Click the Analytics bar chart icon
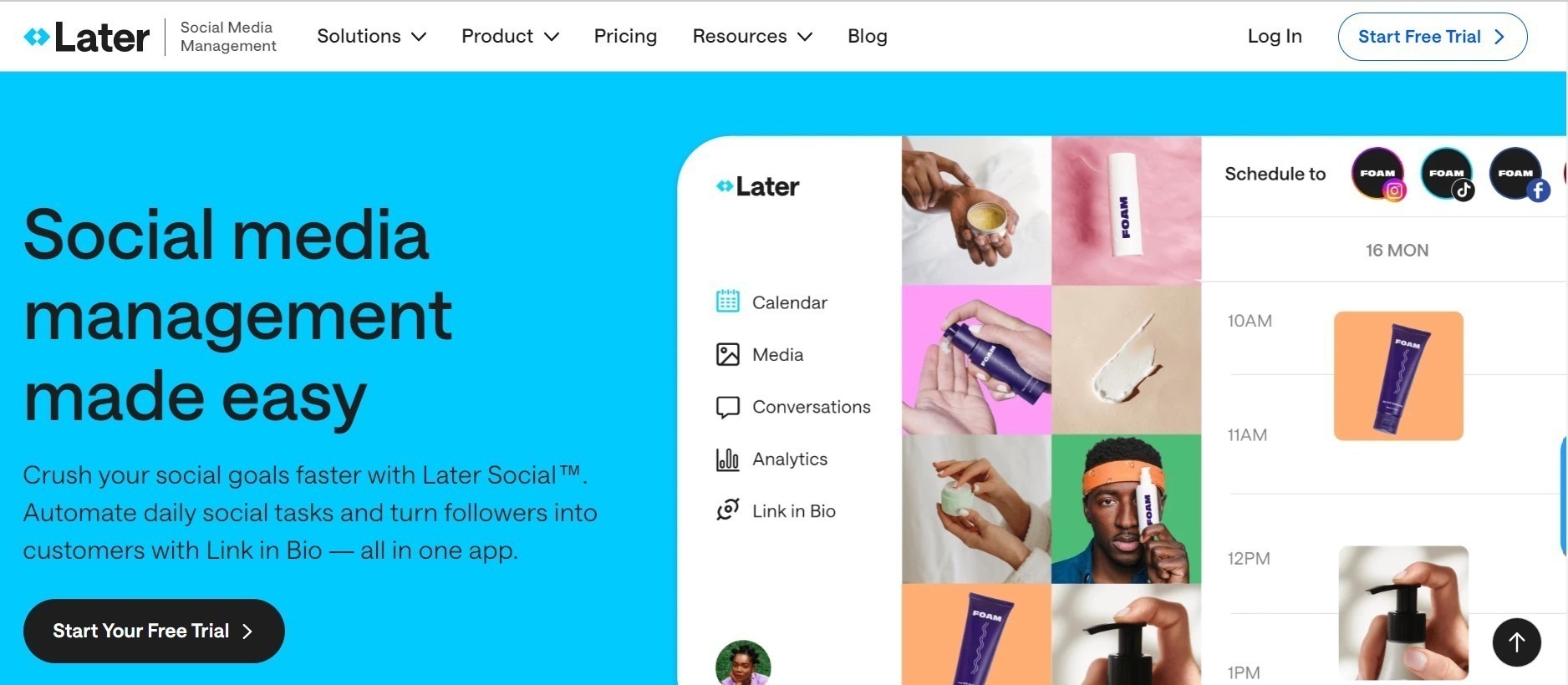 tap(728, 459)
